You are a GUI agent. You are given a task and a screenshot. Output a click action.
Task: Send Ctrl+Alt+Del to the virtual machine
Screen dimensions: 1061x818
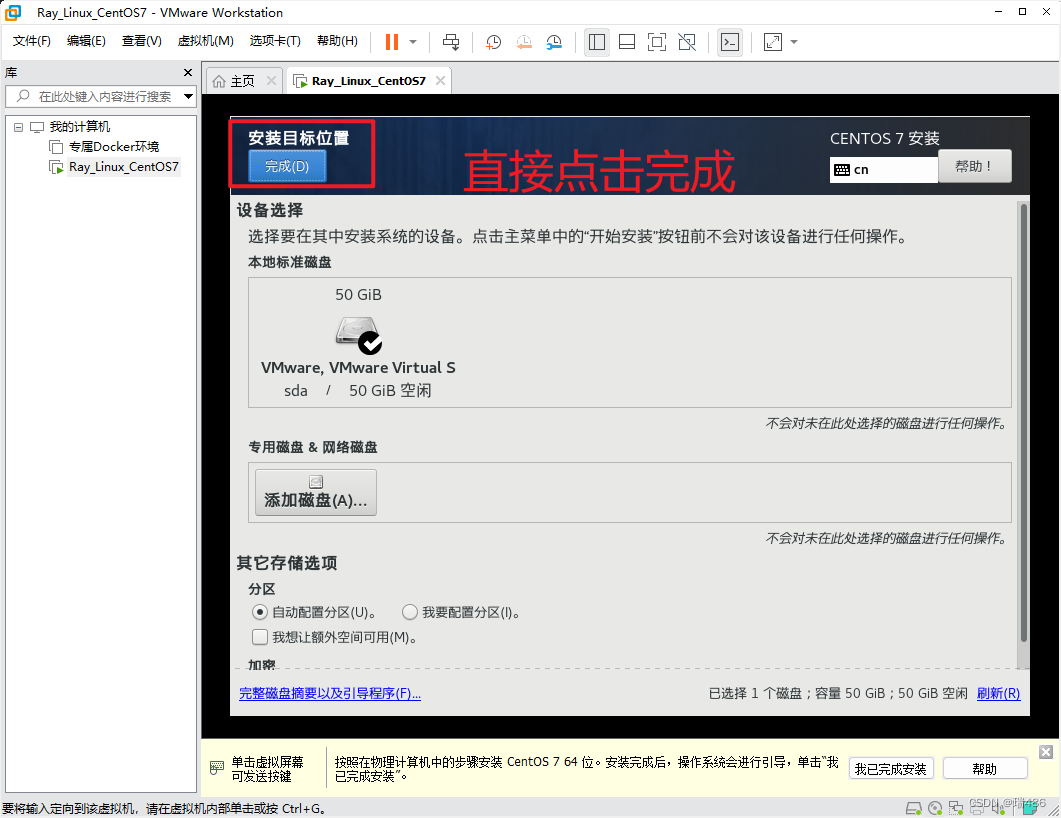click(x=451, y=42)
